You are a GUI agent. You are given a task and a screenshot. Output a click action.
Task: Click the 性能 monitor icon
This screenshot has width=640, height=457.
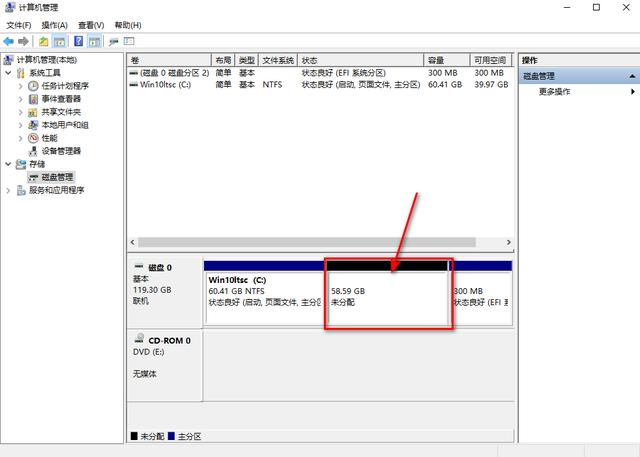click(x=33, y=138)
